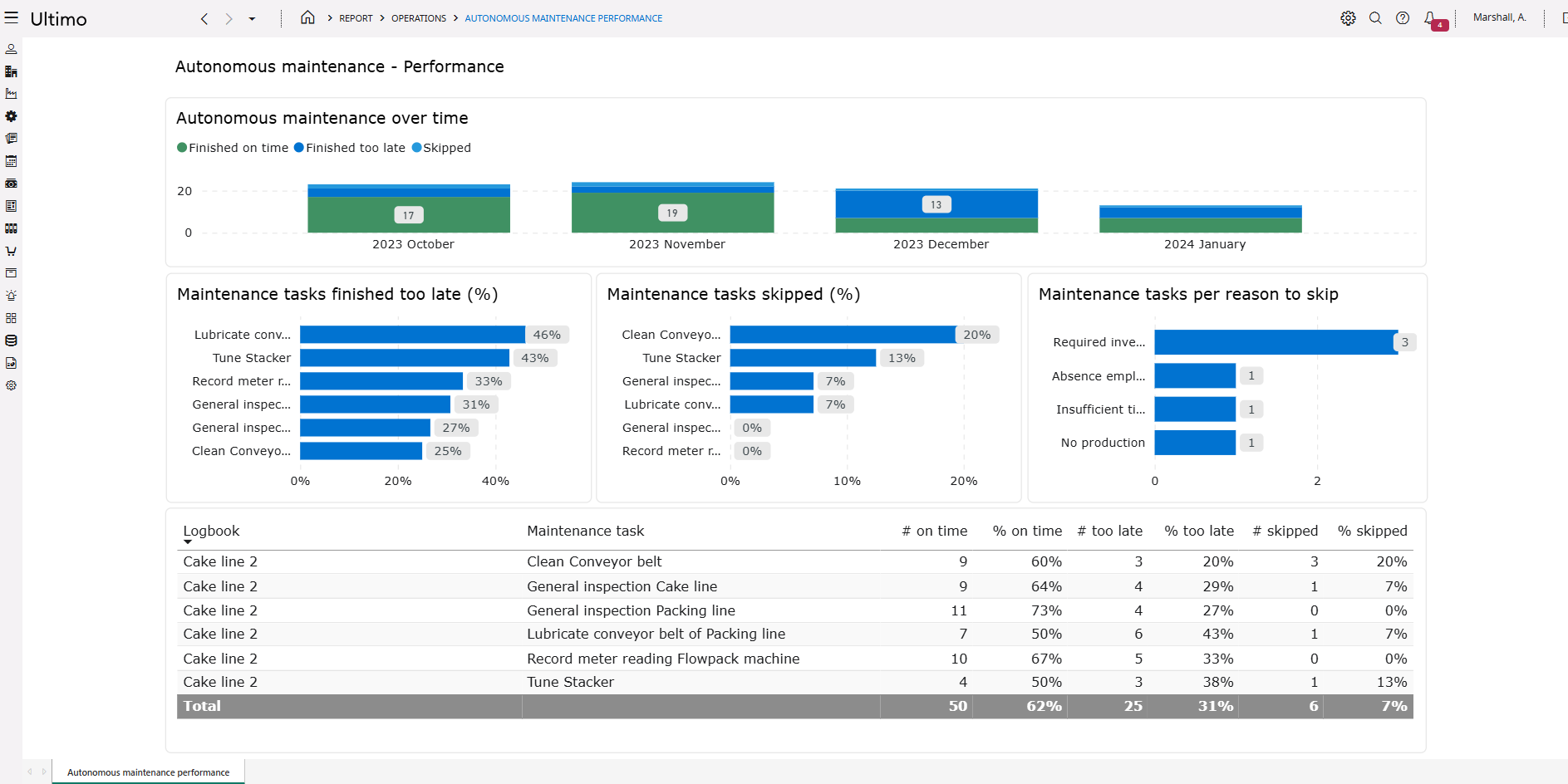Open the database icon in sidebar

pyautogui.click(x=11, y=341)
